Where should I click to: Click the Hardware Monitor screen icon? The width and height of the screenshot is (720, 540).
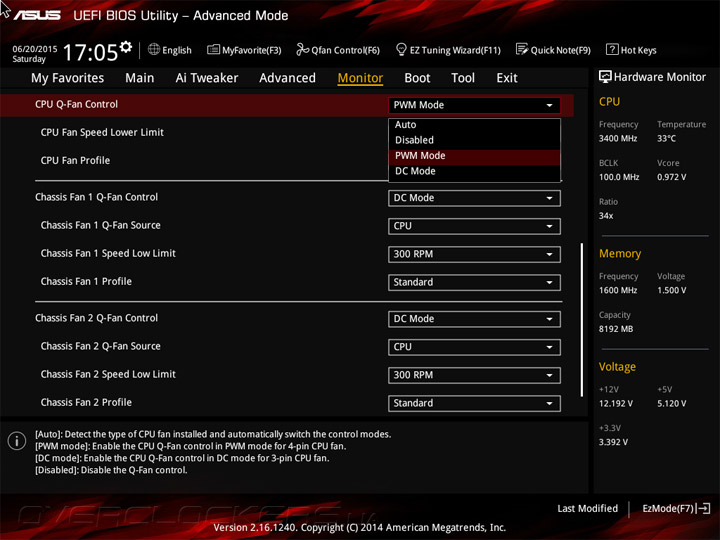[605, 77]
